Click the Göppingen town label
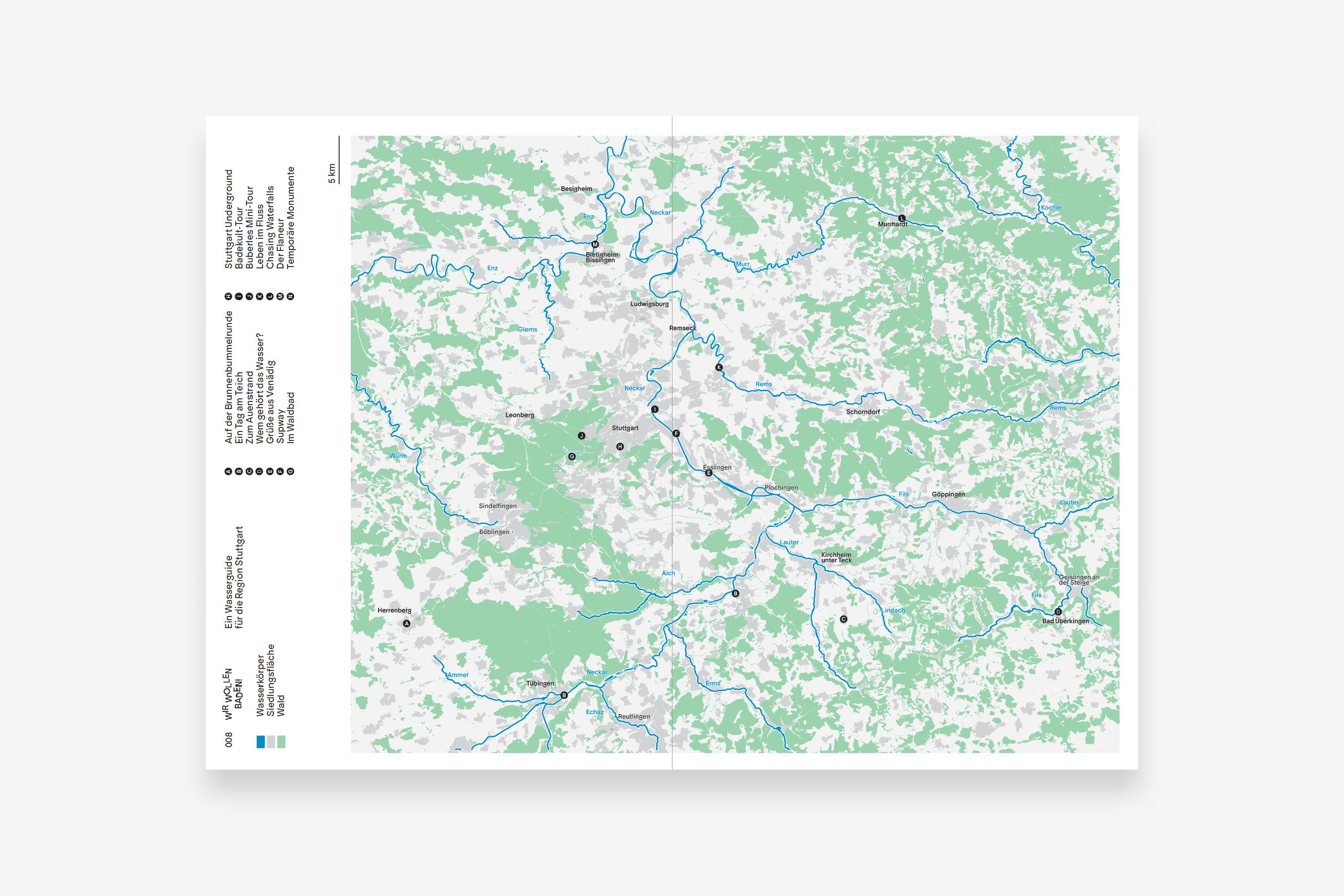 (948, 495)
